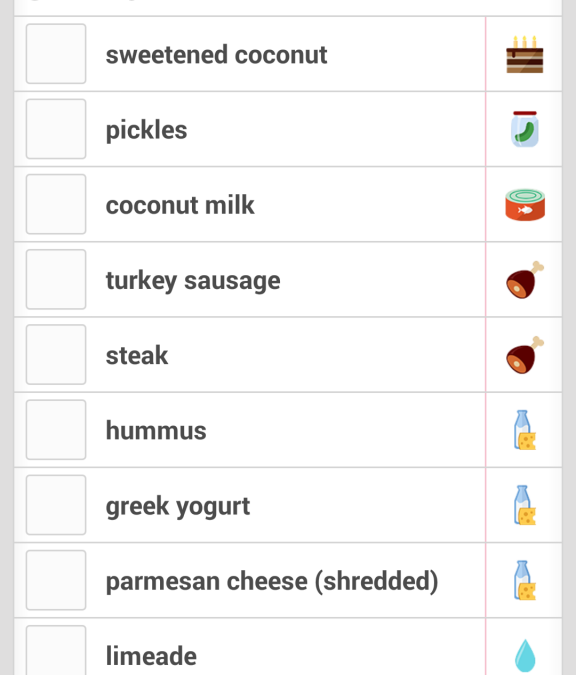Tap the dairy icon beside hummus
Screen dimensions: 576x675
525,430
